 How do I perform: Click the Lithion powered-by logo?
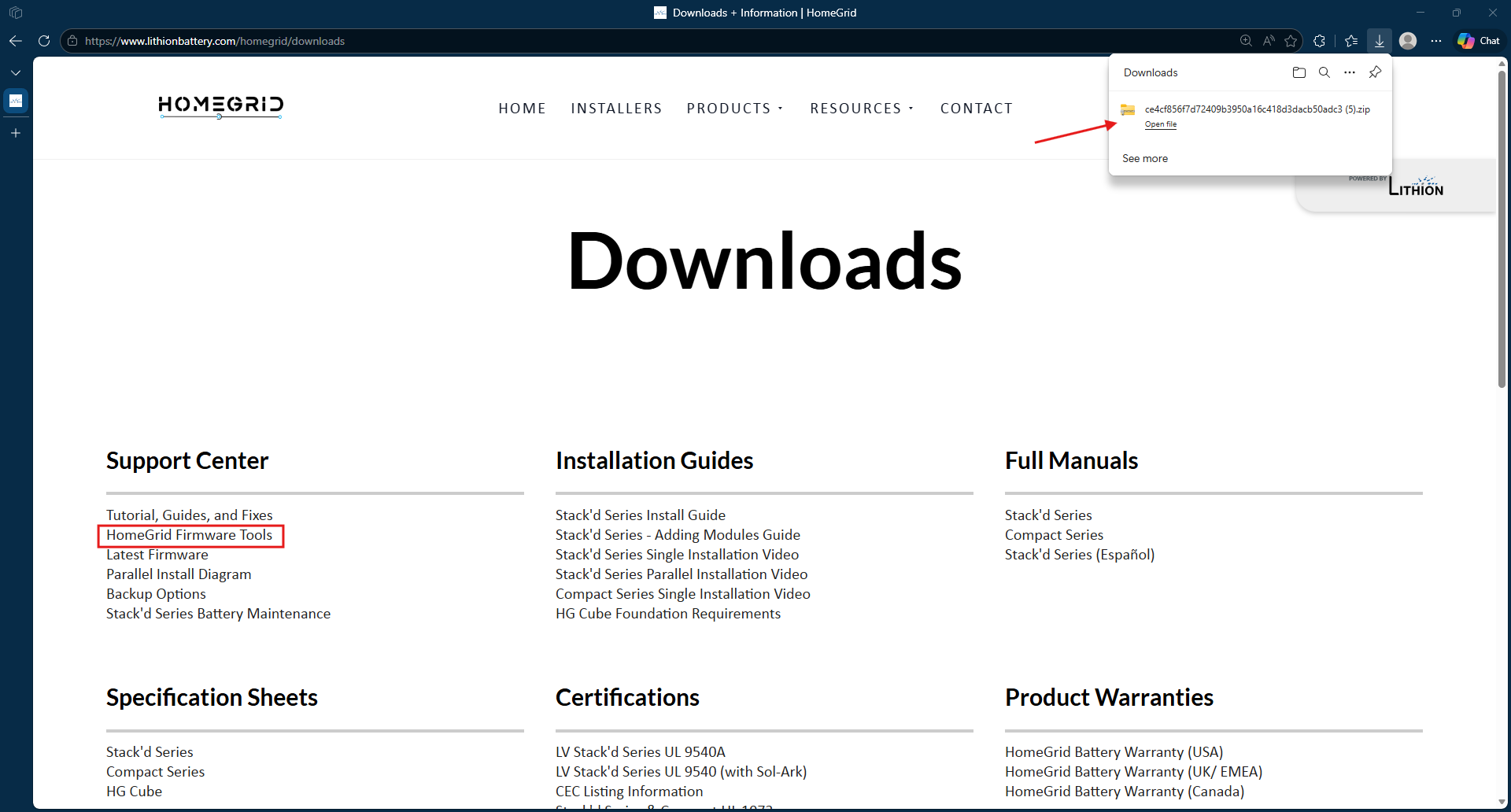(1416, 187)
